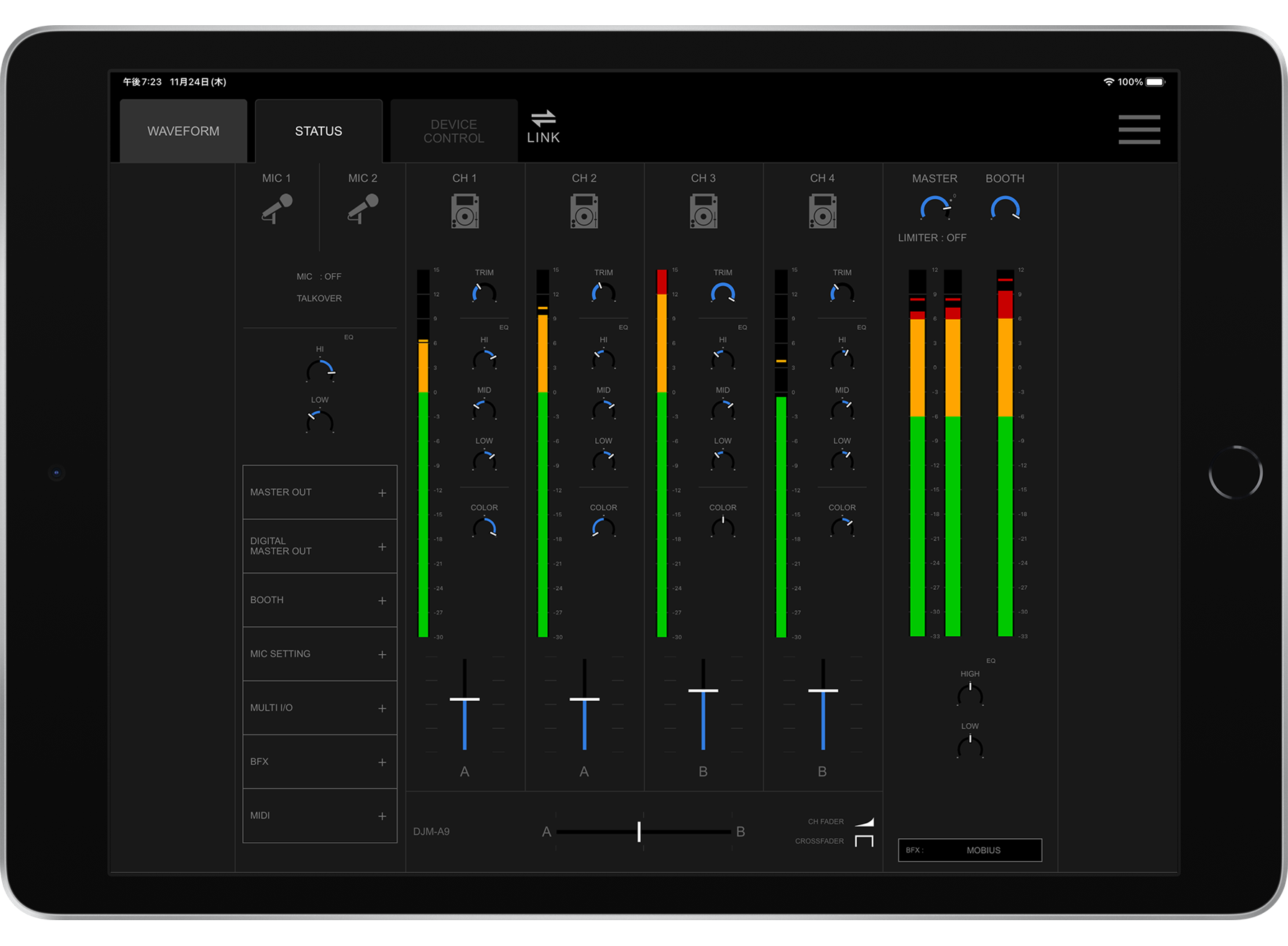Click the CH 4 deck icon
Viewport: 1288px width, 946px height.
(x=822, y=212)
